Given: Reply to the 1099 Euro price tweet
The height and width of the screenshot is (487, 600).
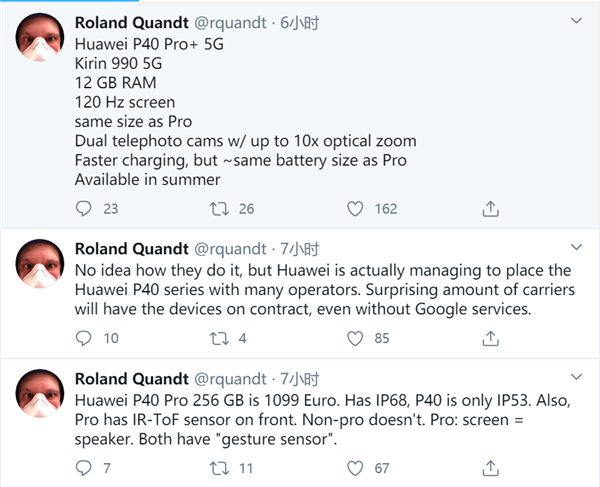Looking at the screenshot, I should [x=84, y=468].
